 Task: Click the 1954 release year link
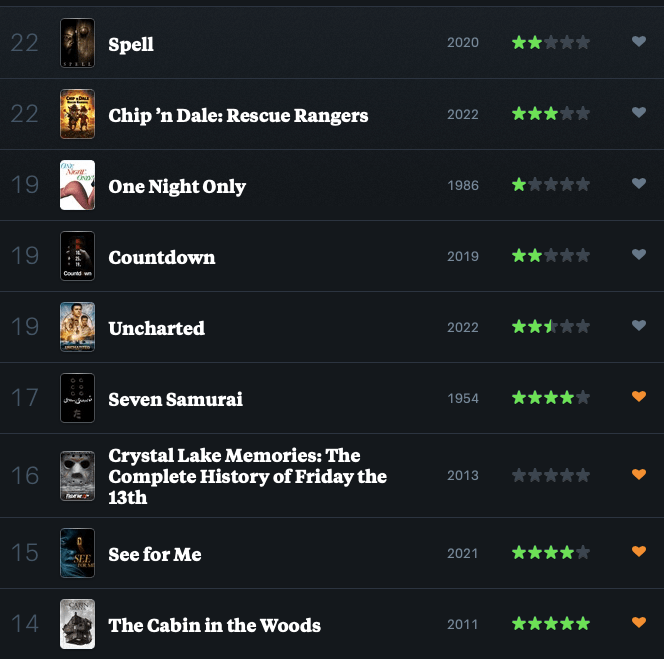click(x=463, y=399)
